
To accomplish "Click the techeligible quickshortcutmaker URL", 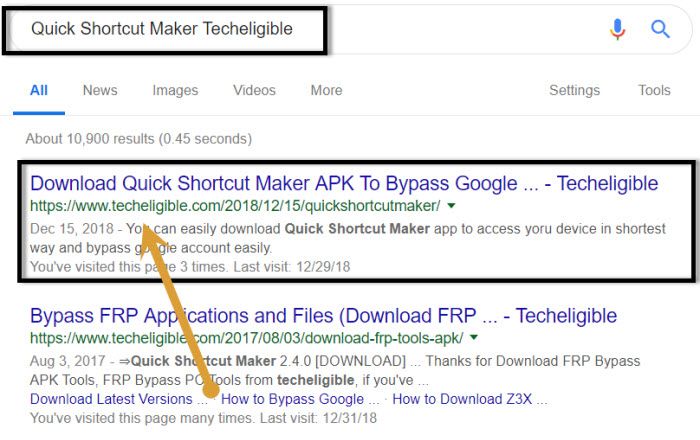I will [235, 206].
